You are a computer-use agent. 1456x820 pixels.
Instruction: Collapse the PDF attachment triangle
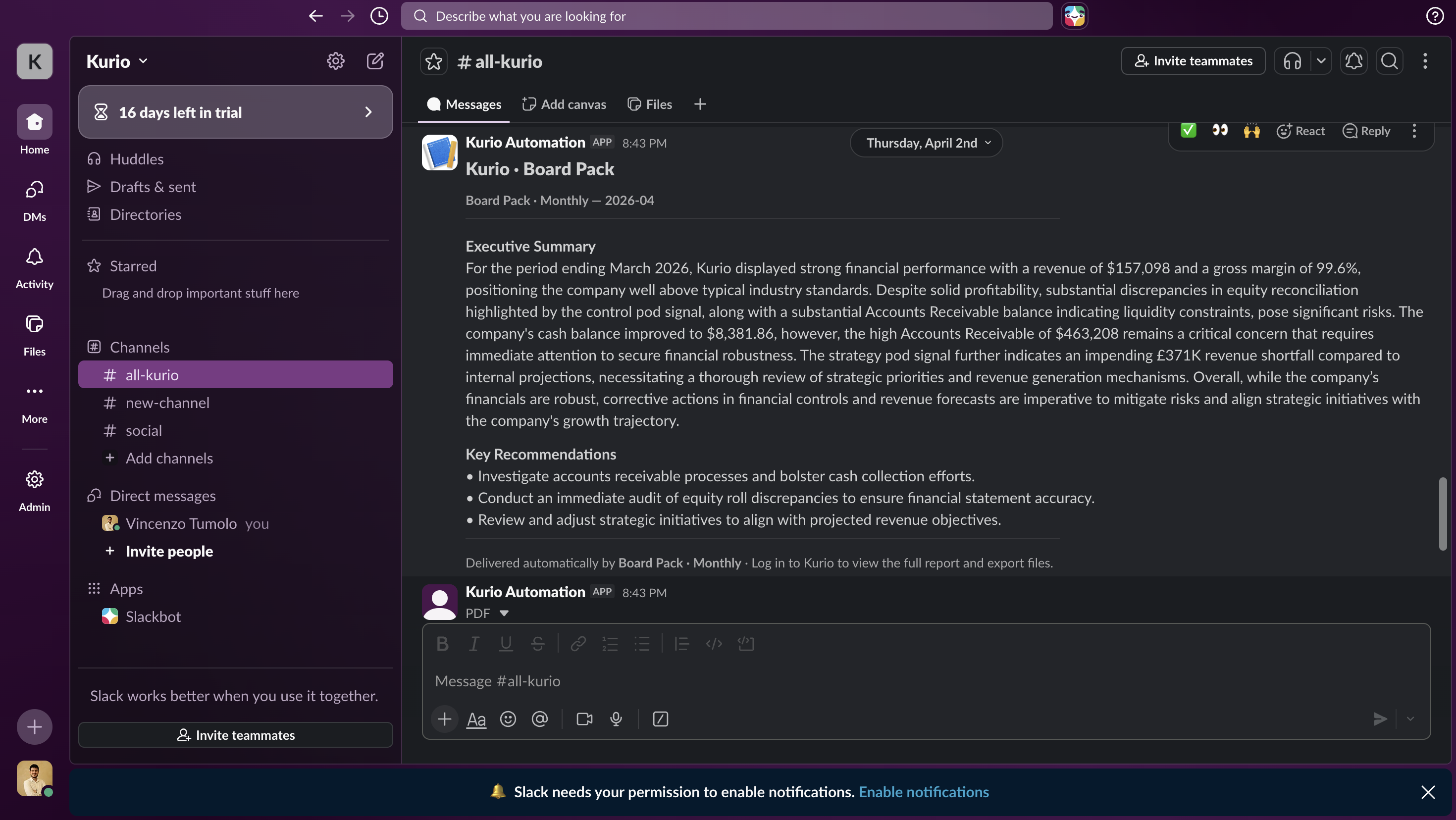tap(504, 613)
